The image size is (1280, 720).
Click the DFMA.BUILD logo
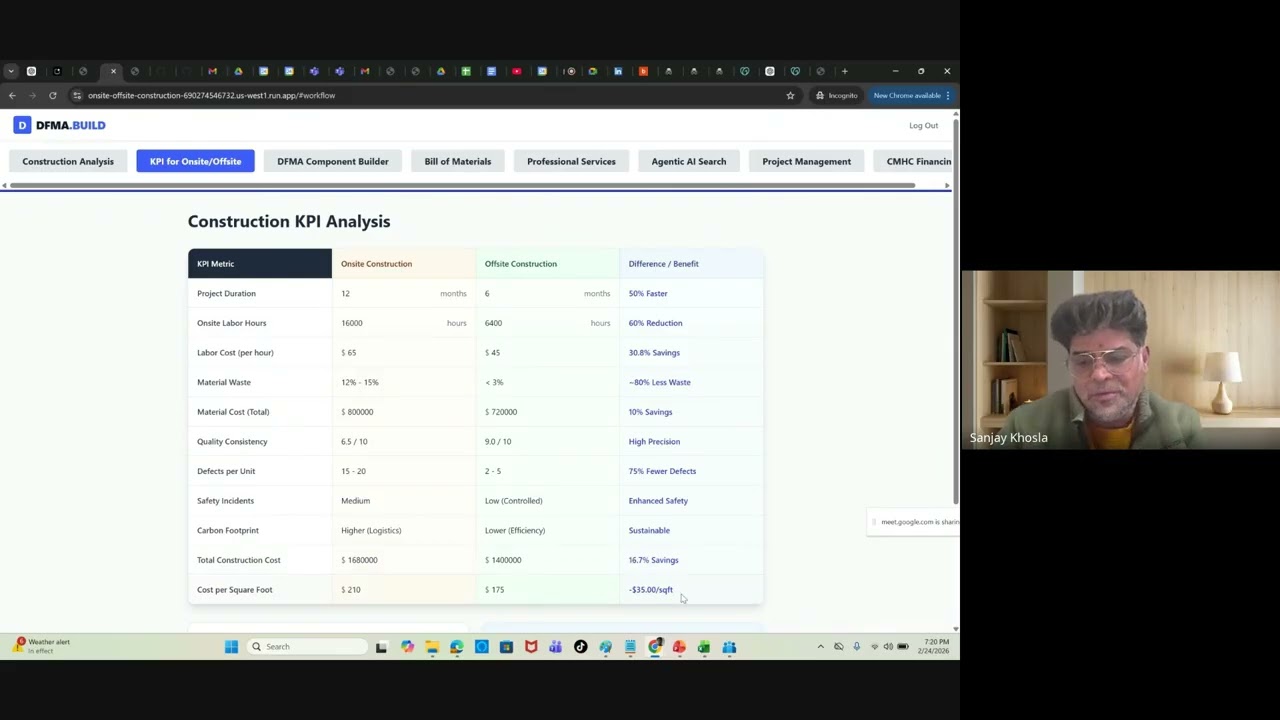tap(59, 125)
